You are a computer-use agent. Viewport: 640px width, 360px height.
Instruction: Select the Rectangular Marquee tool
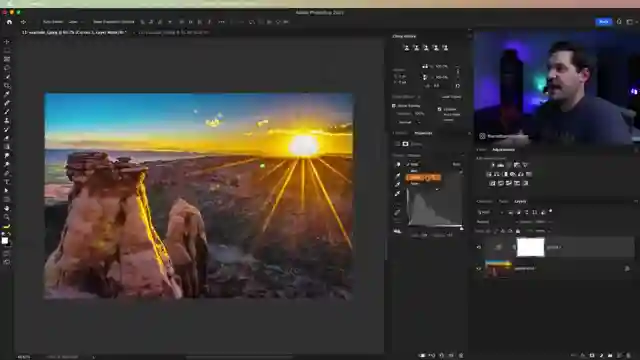pyautogui.click(x=7, y=50)
